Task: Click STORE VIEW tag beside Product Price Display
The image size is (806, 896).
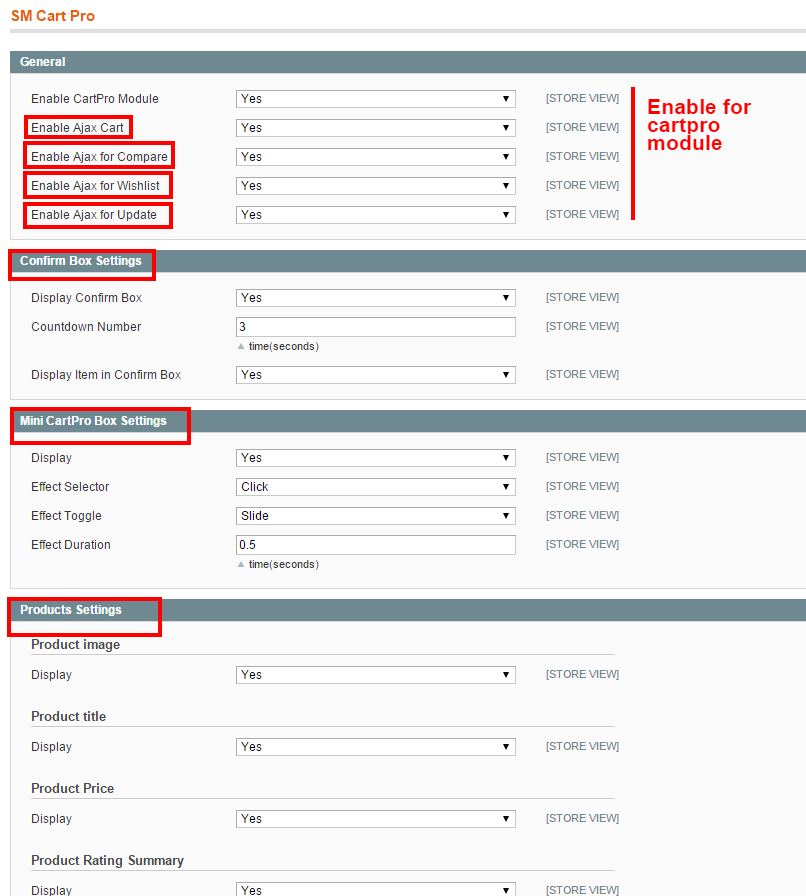Action: coord(582,818)
